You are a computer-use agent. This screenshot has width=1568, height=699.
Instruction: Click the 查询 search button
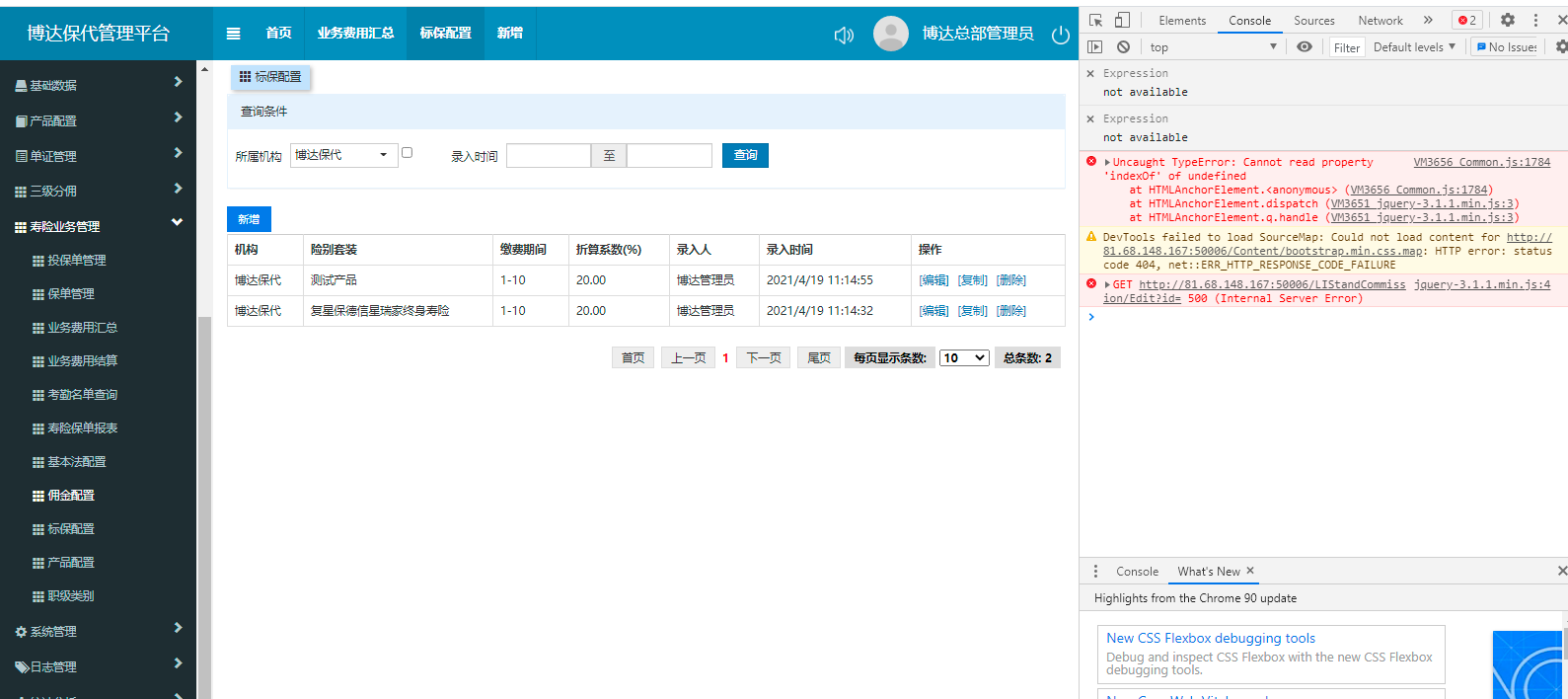coord(745,155)
